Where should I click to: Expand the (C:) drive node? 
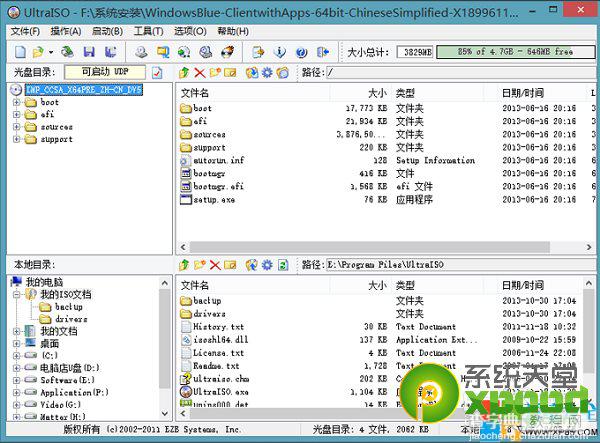click(16, 356)
